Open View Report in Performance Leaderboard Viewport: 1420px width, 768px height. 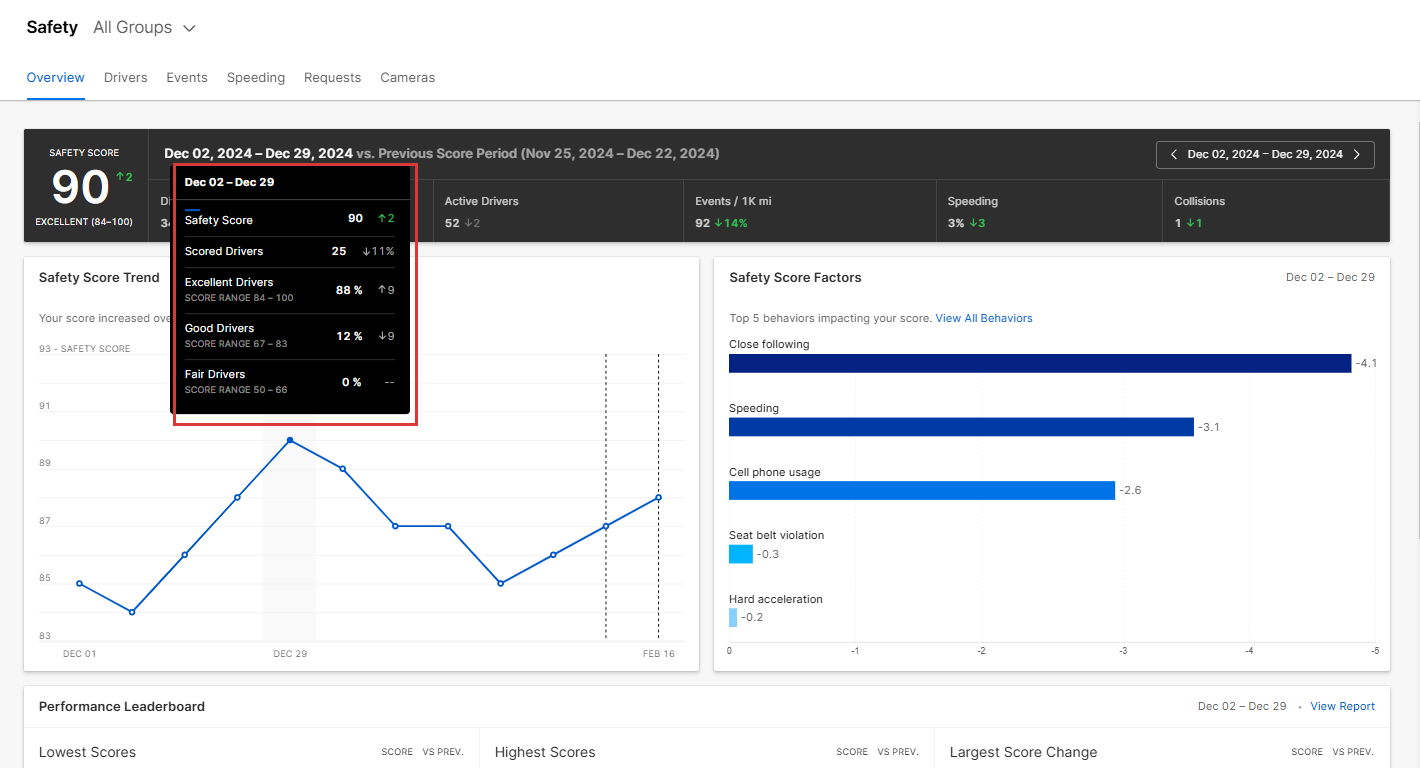[x=1343, y=706]
